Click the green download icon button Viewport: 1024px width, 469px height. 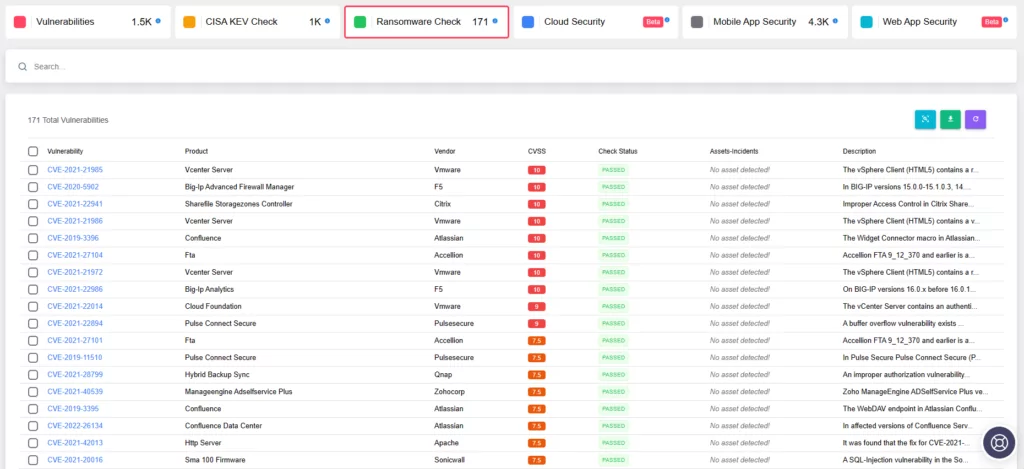pos(950,119)
